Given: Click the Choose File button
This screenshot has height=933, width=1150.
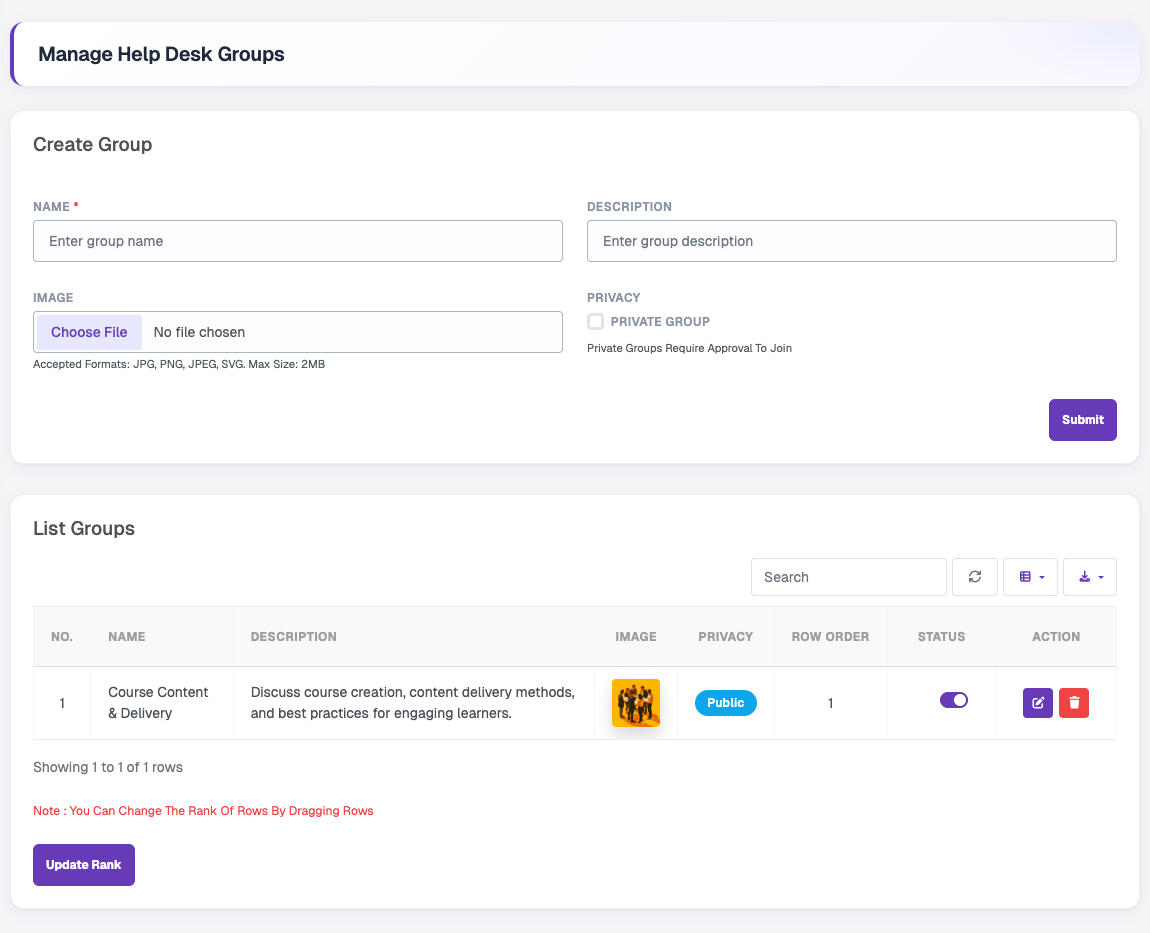Looking at the screenshot, I should 89,332.
